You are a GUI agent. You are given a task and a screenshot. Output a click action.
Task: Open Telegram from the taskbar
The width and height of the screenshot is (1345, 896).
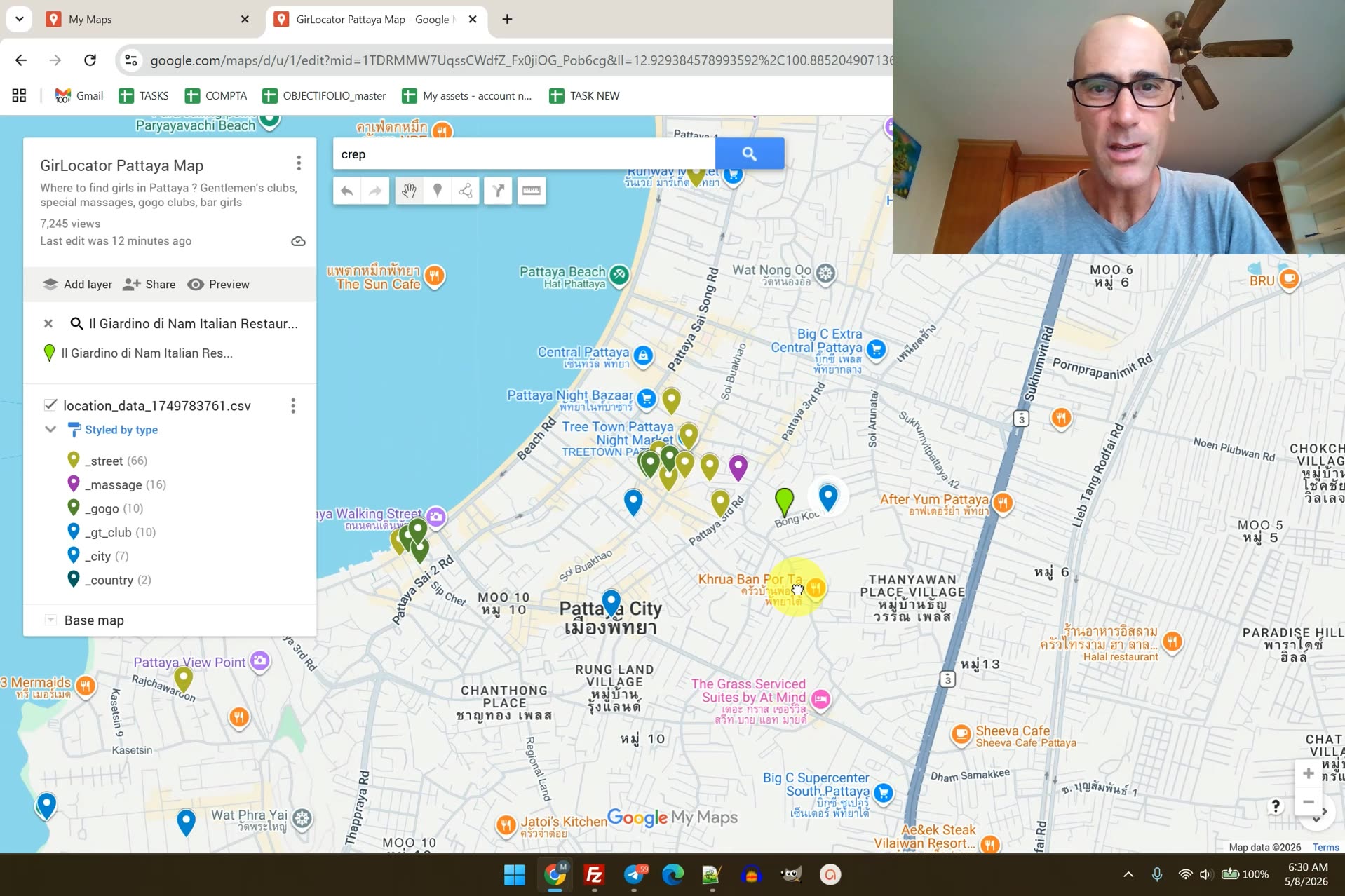click(635, 874)
